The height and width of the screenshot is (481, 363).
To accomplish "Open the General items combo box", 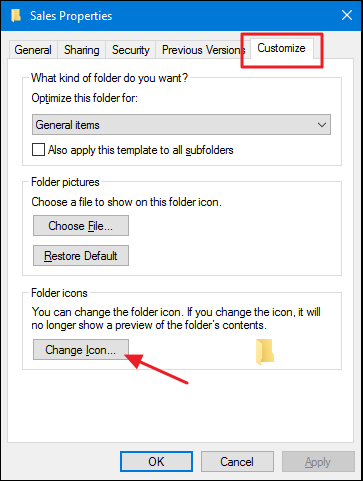I will (181, 125).
